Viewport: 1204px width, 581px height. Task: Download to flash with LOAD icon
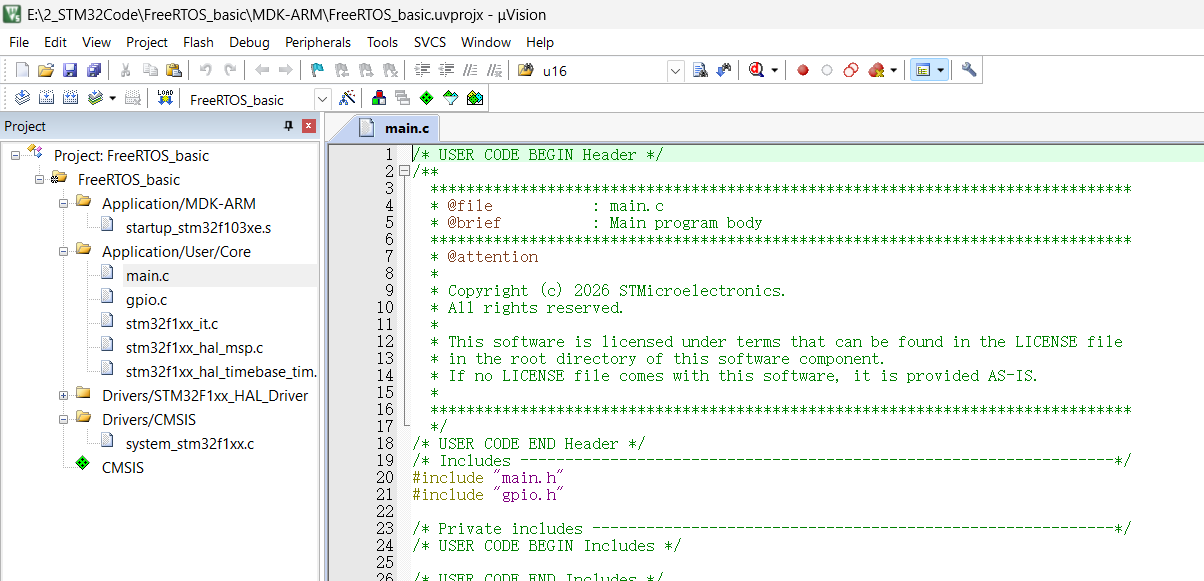coord(166,98)
